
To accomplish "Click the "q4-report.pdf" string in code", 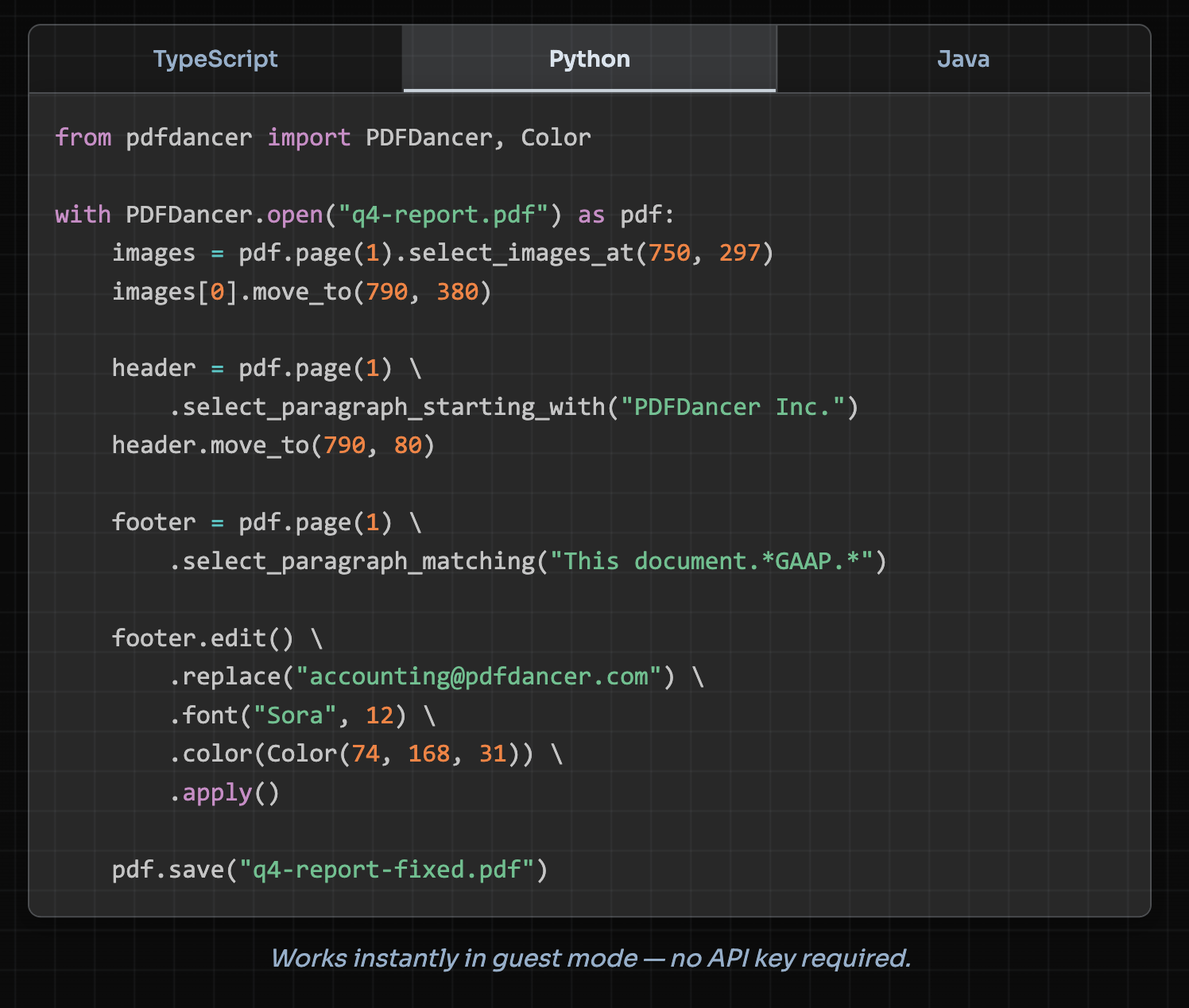I will tap(444, 215).
